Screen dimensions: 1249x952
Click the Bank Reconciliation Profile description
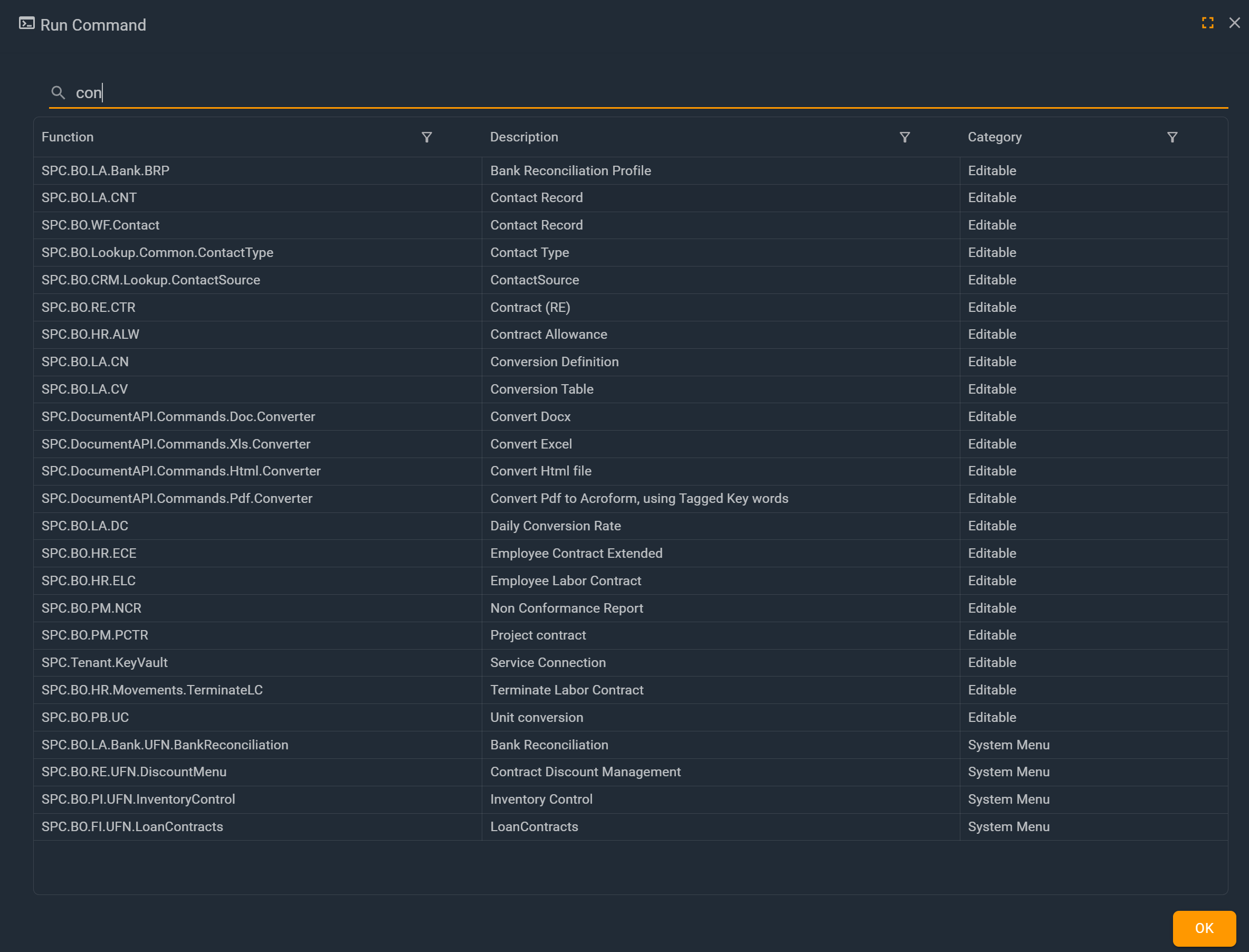pos(570,170)
